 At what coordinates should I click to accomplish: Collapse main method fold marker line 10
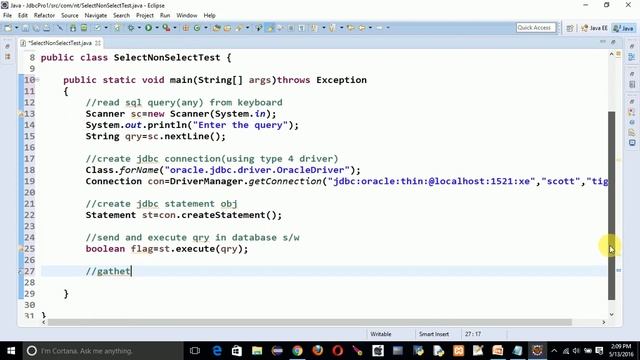[38, 80]
